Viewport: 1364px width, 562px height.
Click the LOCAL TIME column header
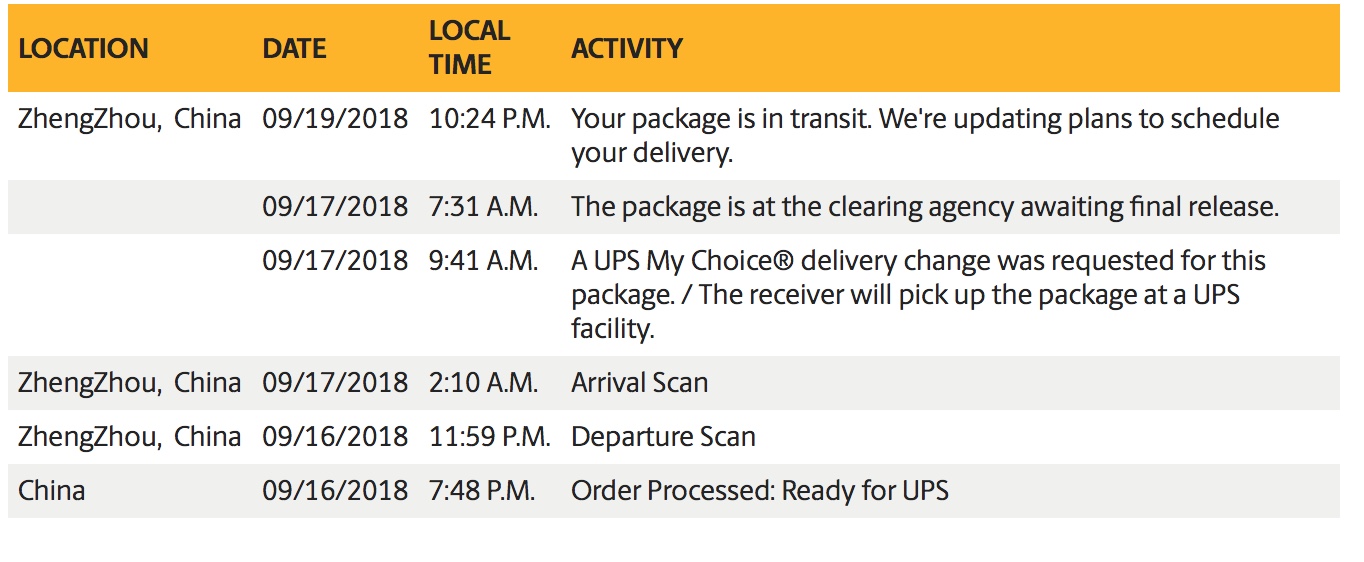pyautogui.click(x=470, y=47)
